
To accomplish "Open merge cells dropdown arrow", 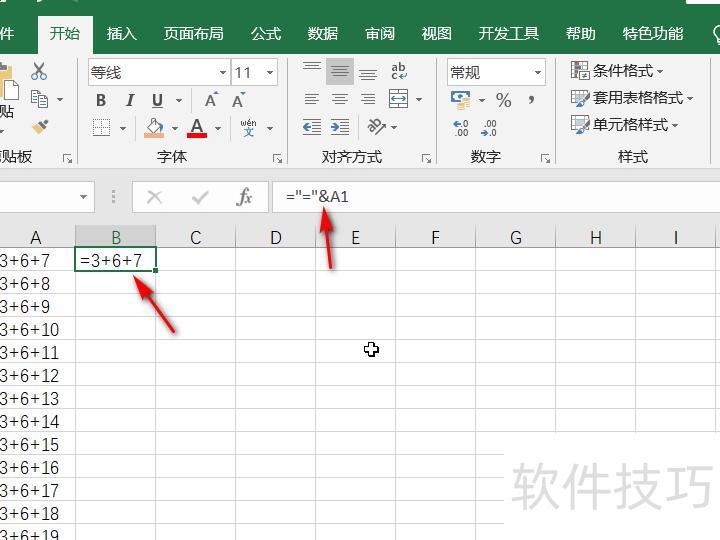I will tap(419, 99).
